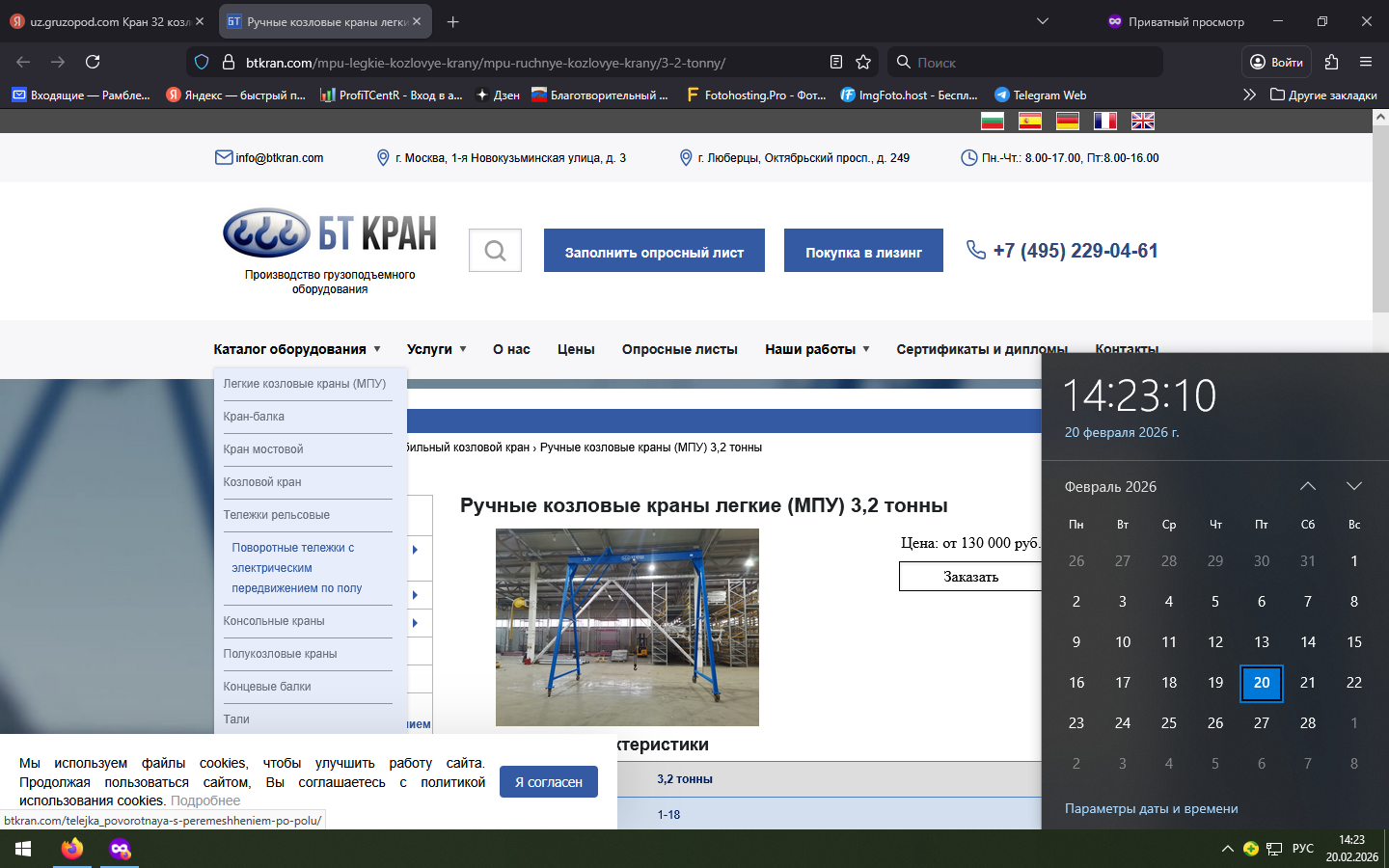Click the page scrollbar up arrow
This screenshot has height=868, width=1389.
coord(1380,118)
